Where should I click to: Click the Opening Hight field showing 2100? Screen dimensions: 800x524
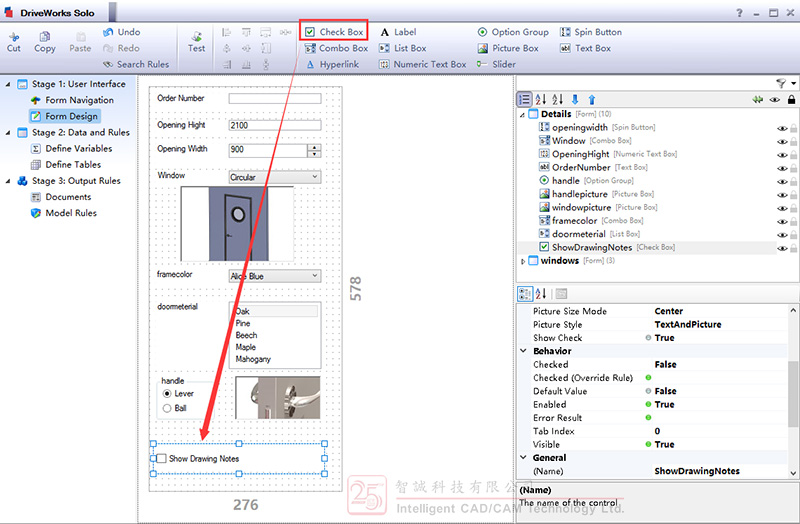(x=274, y=125)
